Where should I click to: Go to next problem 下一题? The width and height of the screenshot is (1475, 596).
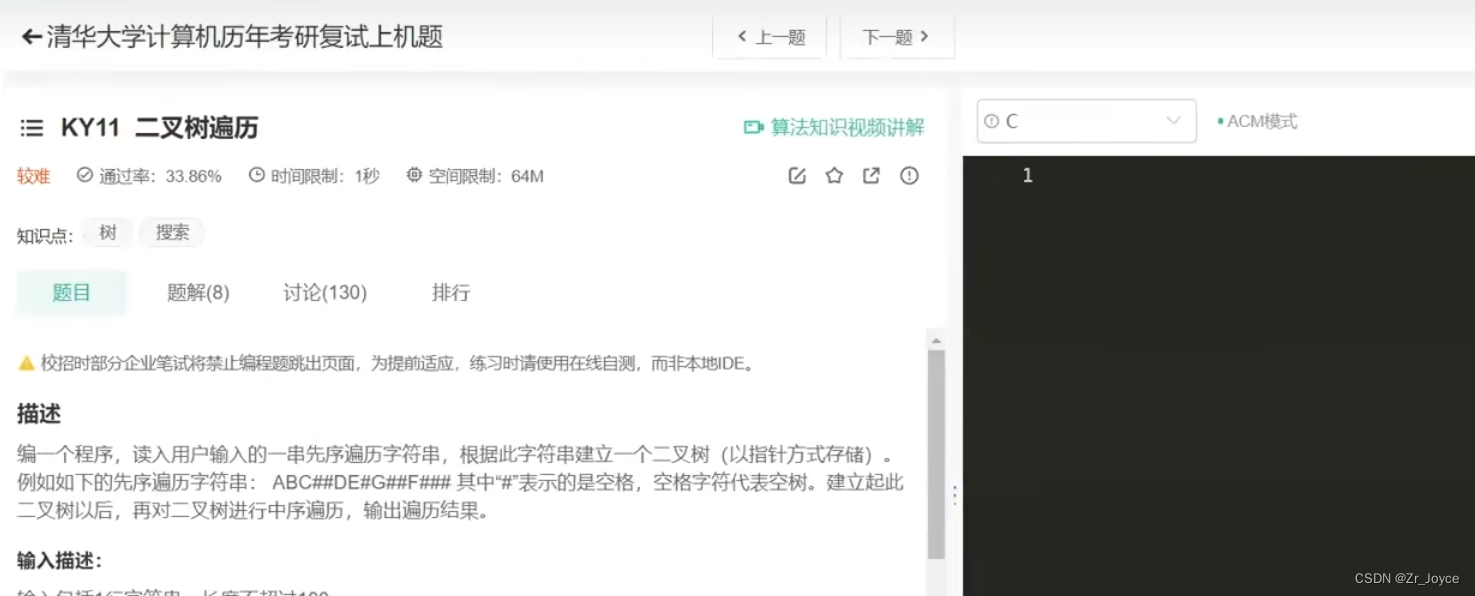(x=897, y=38)
